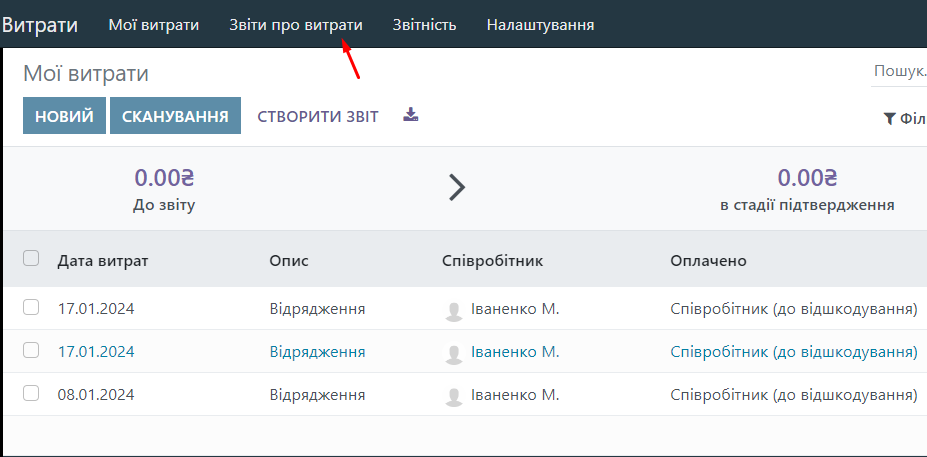This screenshot has height=457, width=927.
Task: Click the right chevron arrow between totals
Action: (x=457, y=187)
